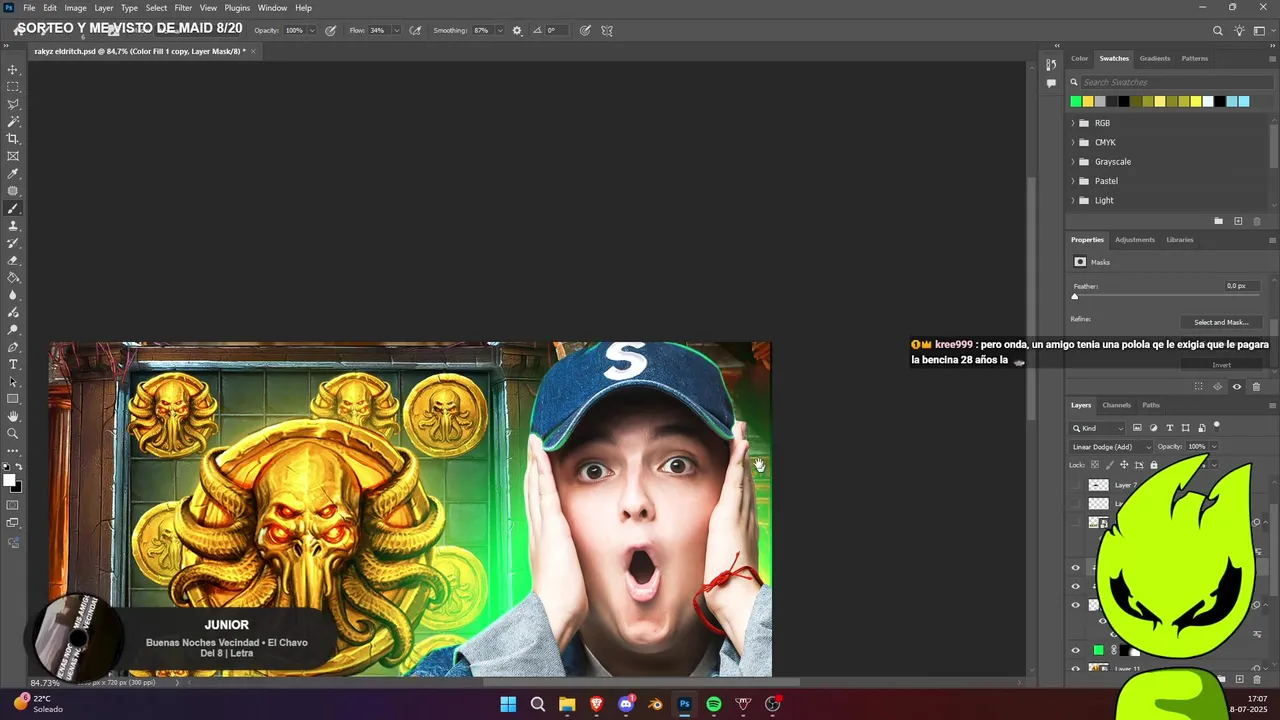Hide Layer 11 eye icon
Image resolution: width=1280 pixels, height=720 pixels.
[x=1076, y=669]
